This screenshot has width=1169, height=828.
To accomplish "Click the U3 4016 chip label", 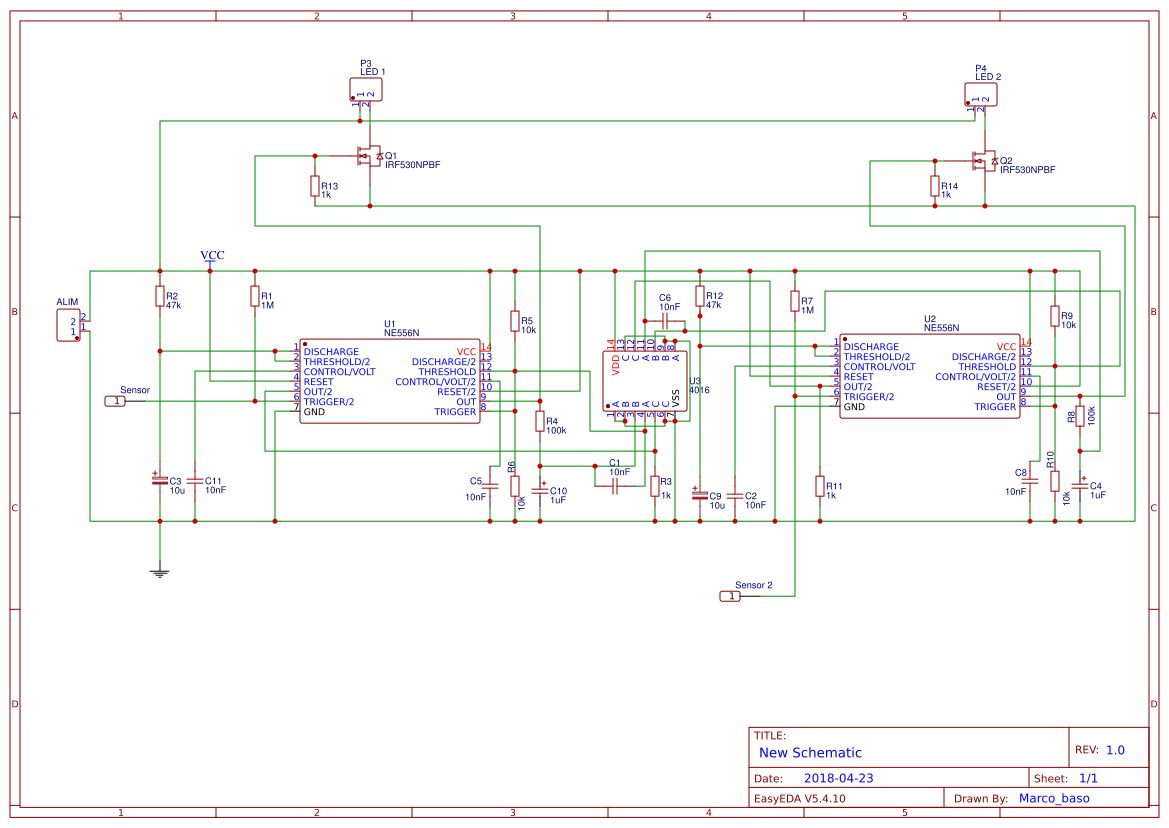I will pos(699,385).
